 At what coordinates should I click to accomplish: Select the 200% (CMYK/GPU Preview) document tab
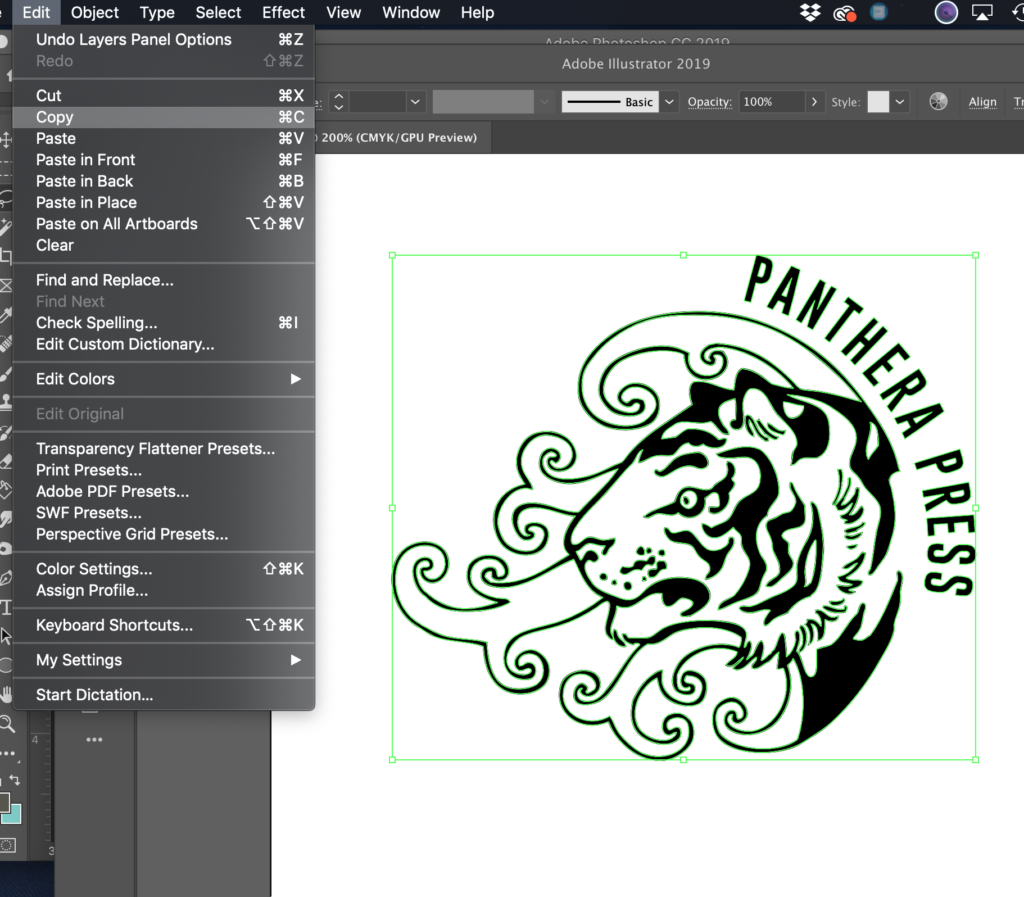pos(399,138)
